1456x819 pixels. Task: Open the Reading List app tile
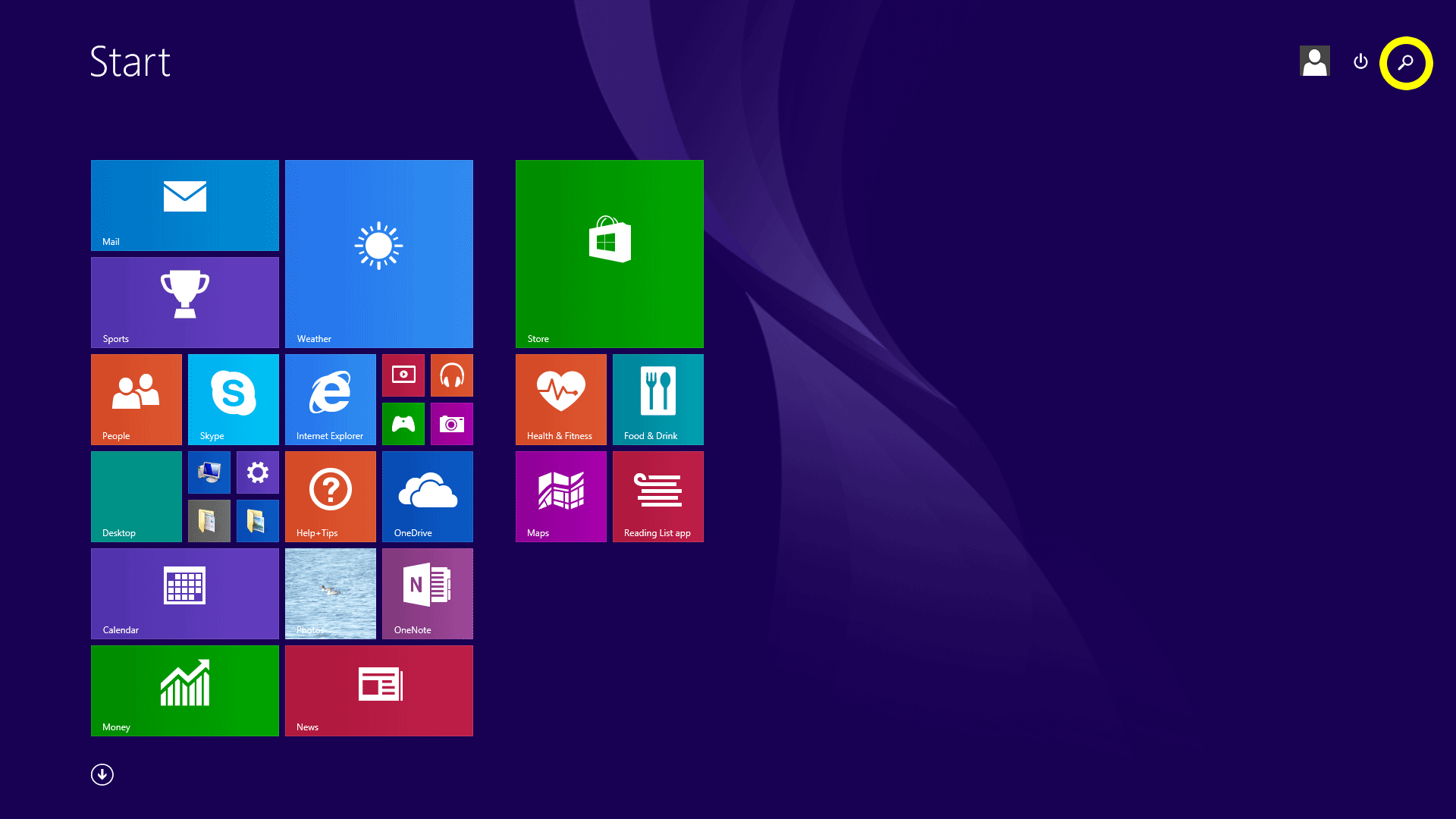(x=658, y=497)
